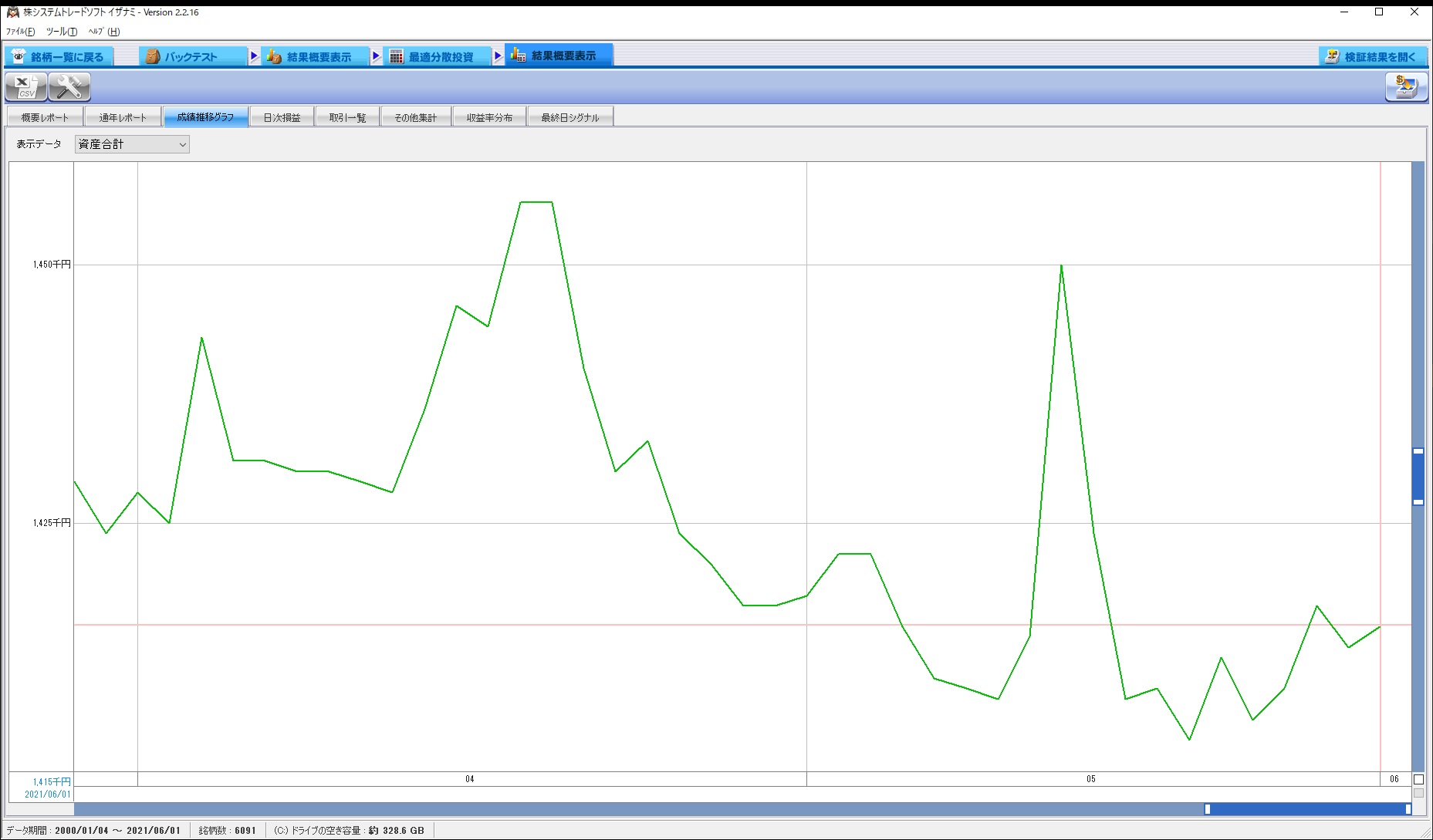This screenshot has width=1433, height=840.
Task: Switch to the 取引一覧 tab
Action: pyautogui.click(x=347, y=117)
